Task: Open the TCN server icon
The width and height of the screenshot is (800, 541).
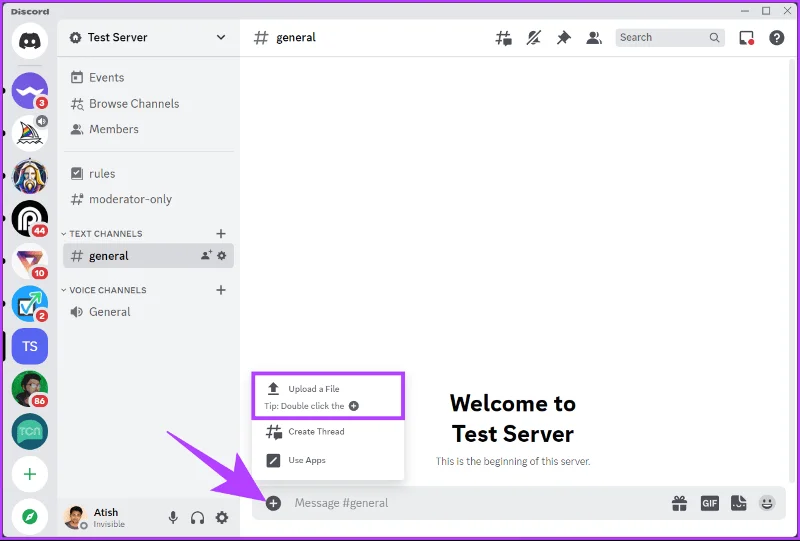Action: point(30,431)
